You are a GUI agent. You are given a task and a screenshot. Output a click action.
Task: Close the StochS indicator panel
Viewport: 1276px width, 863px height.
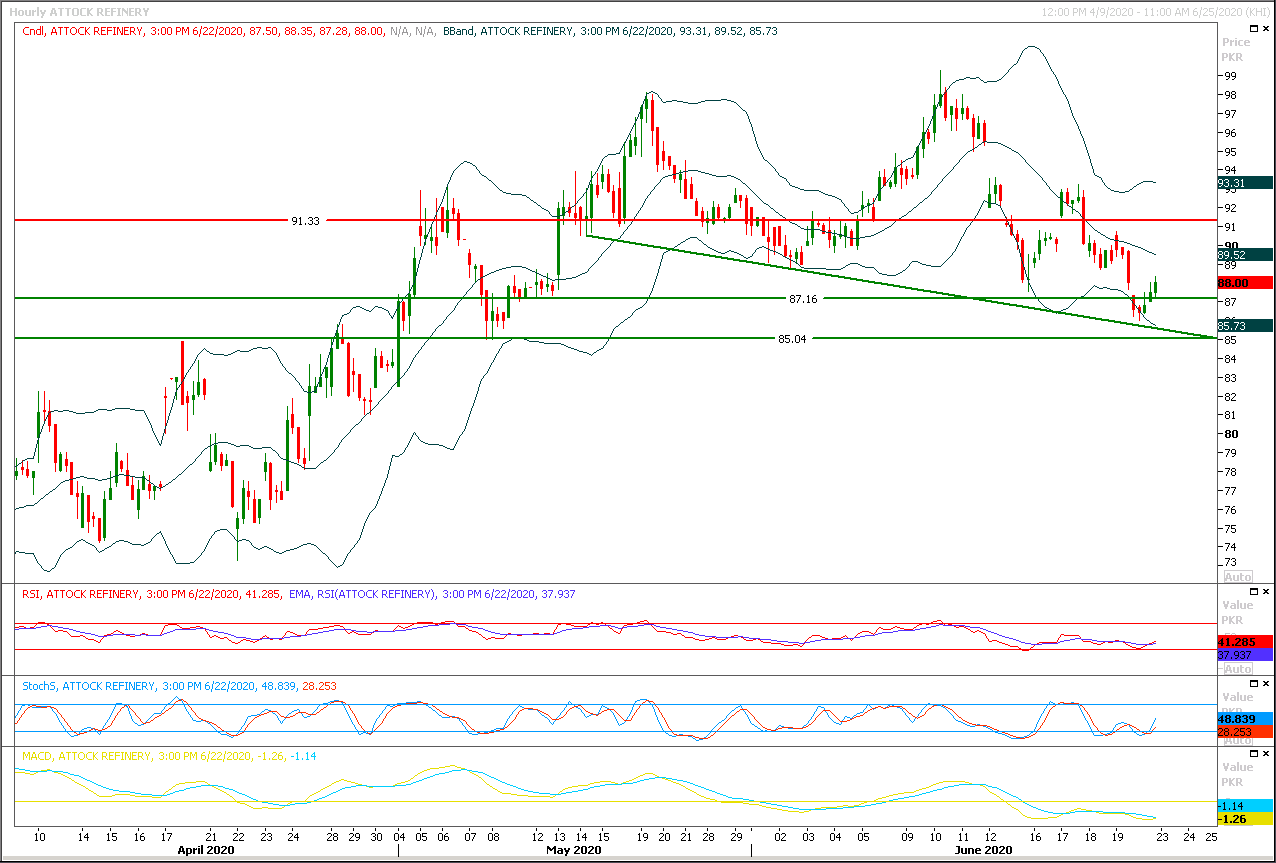[x=1267, y=685]
